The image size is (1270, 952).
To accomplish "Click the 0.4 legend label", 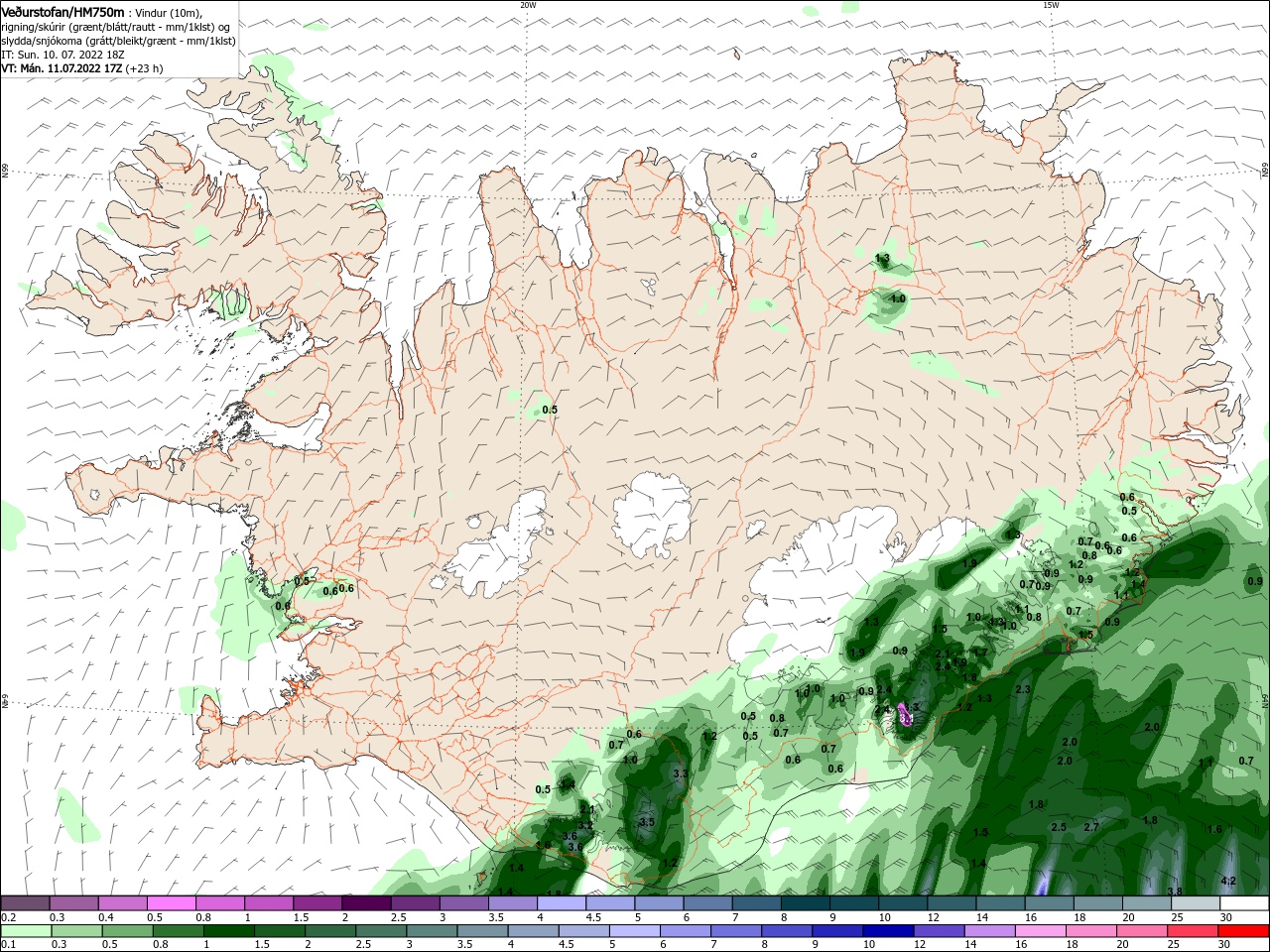I will (105, 917).
